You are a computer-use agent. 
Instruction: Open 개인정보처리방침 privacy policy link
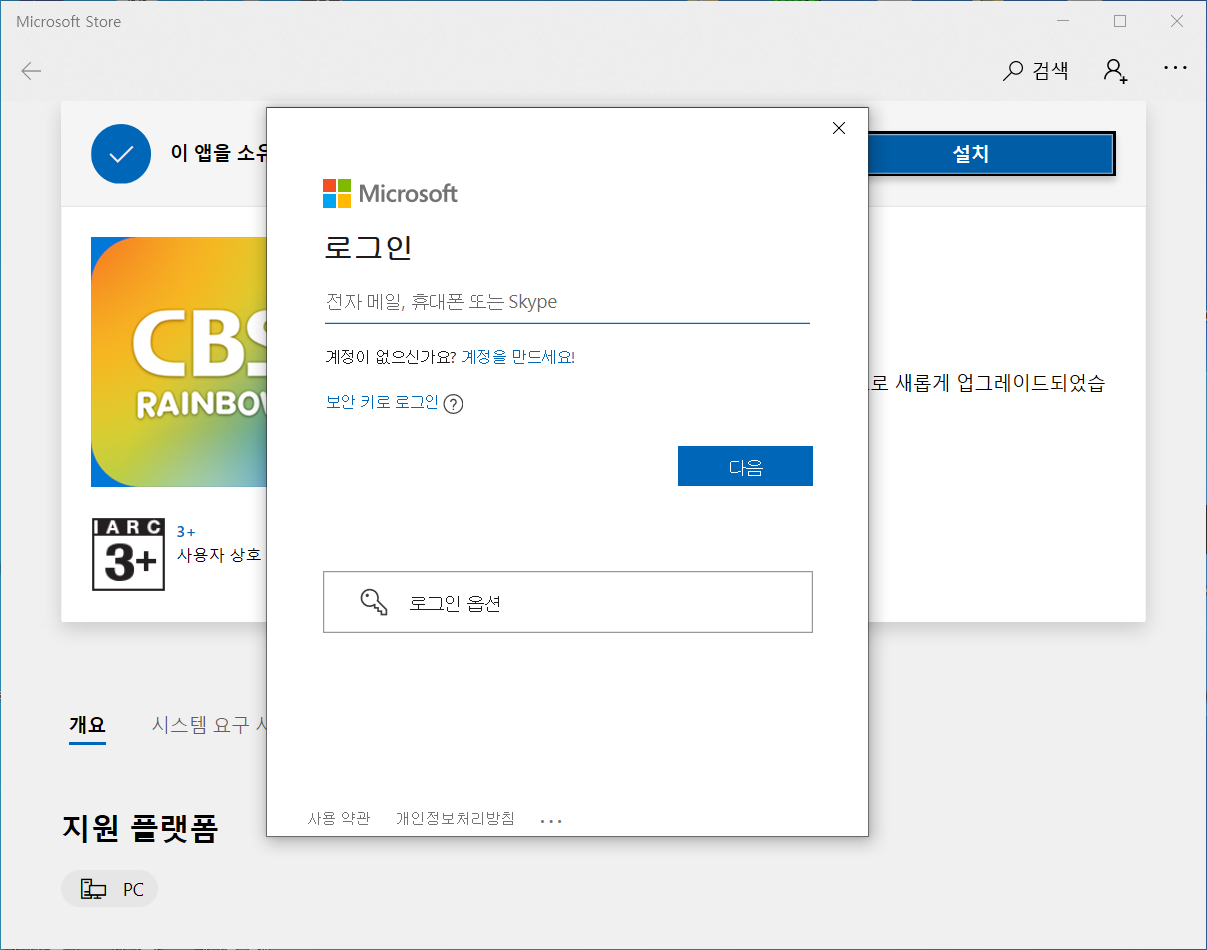point(455,818)
